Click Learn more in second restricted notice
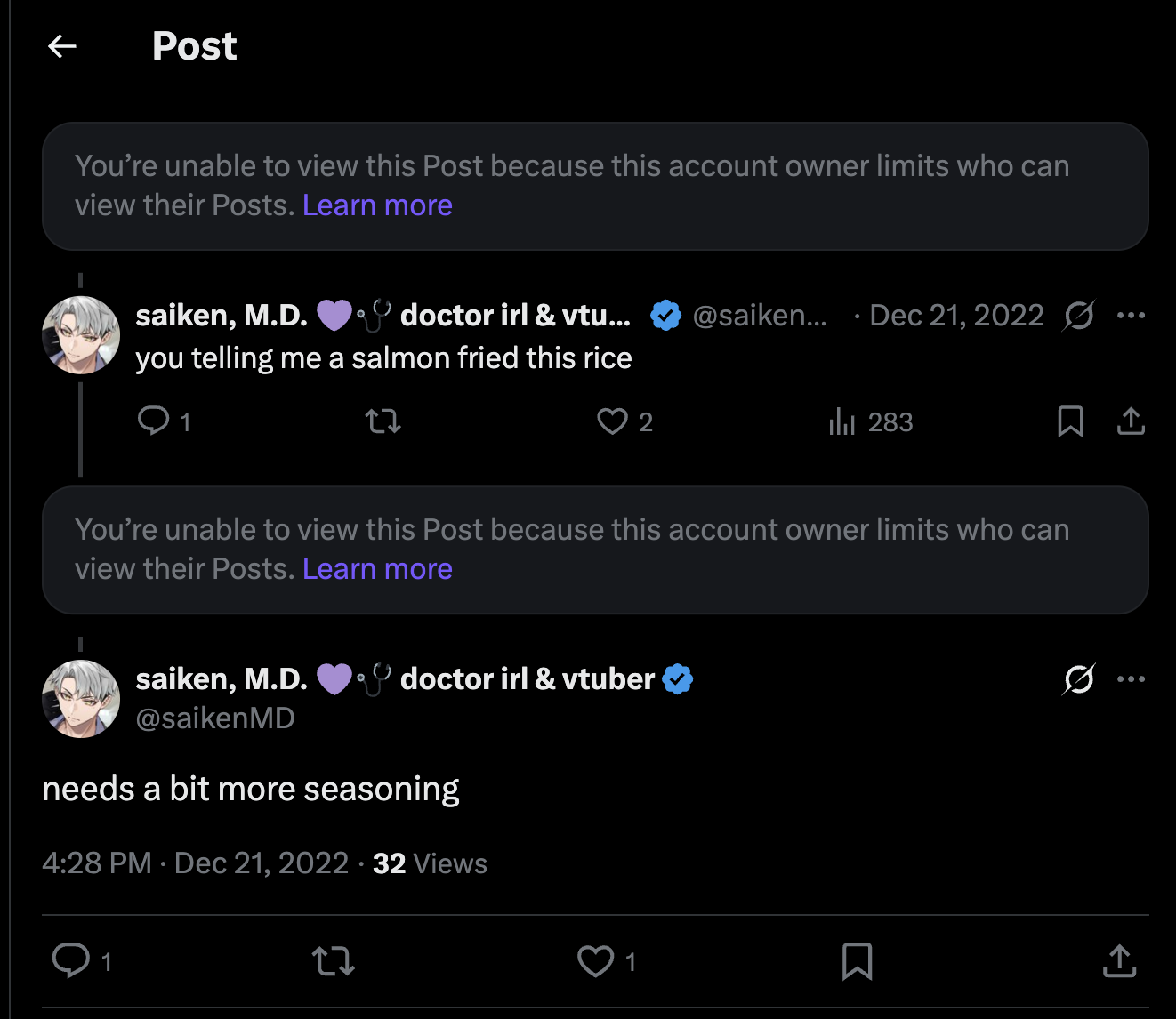This screenshot has width=1176, height=1019. coord(377,569)
